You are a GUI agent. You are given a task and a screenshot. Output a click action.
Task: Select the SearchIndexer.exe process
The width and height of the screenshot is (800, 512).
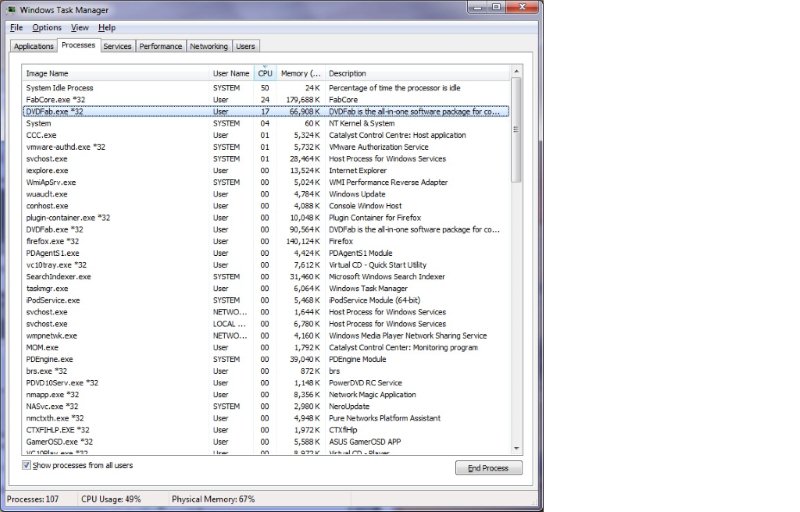266,276
